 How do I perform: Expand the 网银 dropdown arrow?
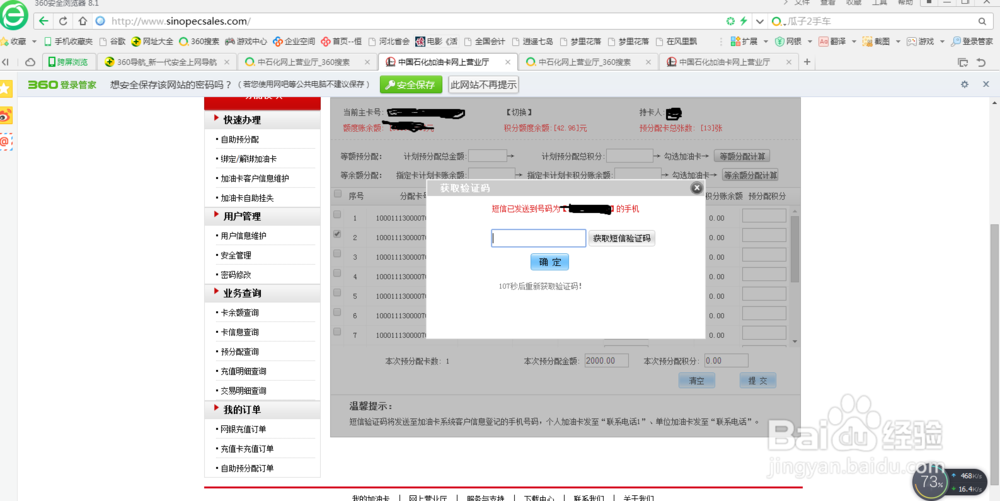(809, 41)
